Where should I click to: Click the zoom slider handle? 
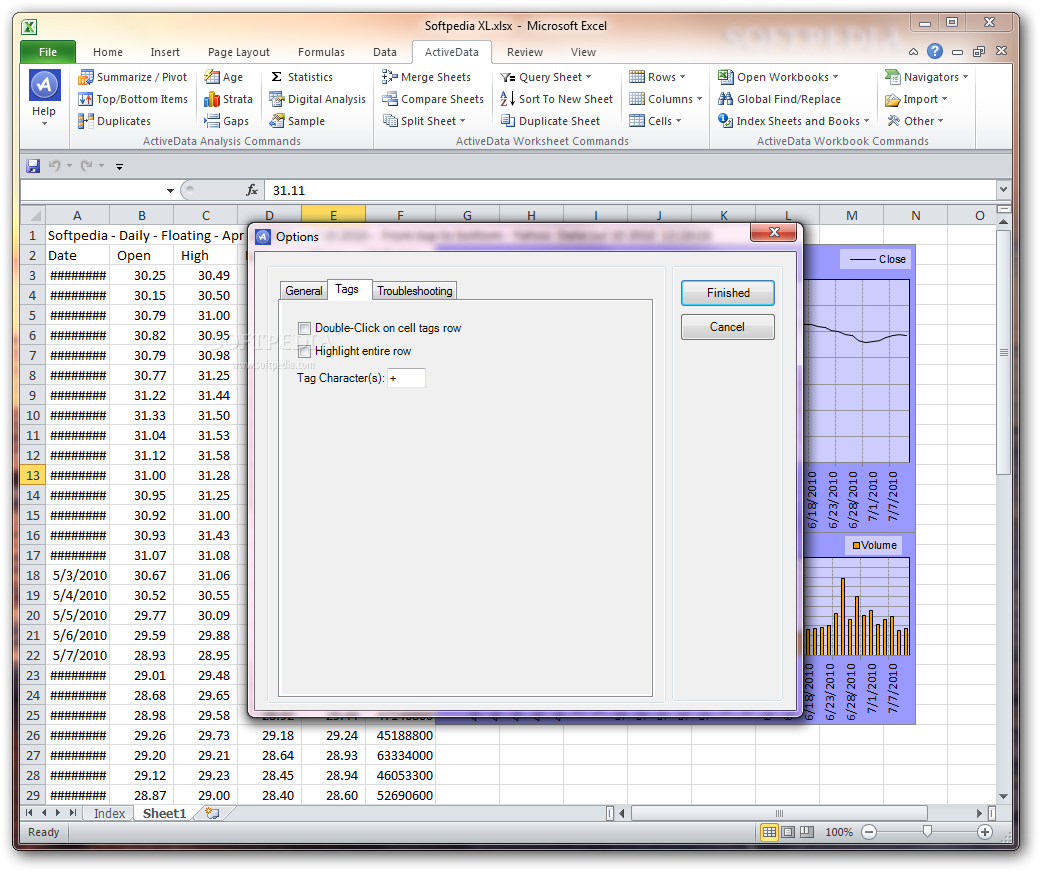coord(927,832)
